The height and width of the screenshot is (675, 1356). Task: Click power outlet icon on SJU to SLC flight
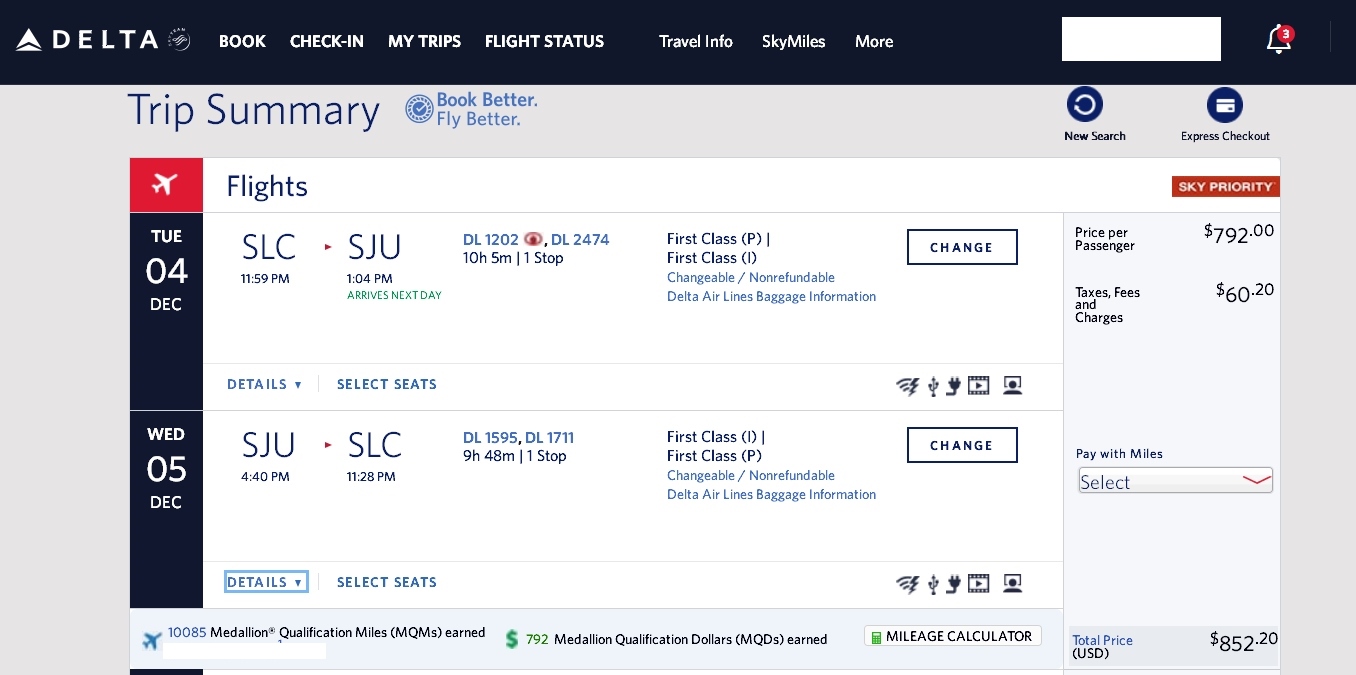[x=953, y=583]
